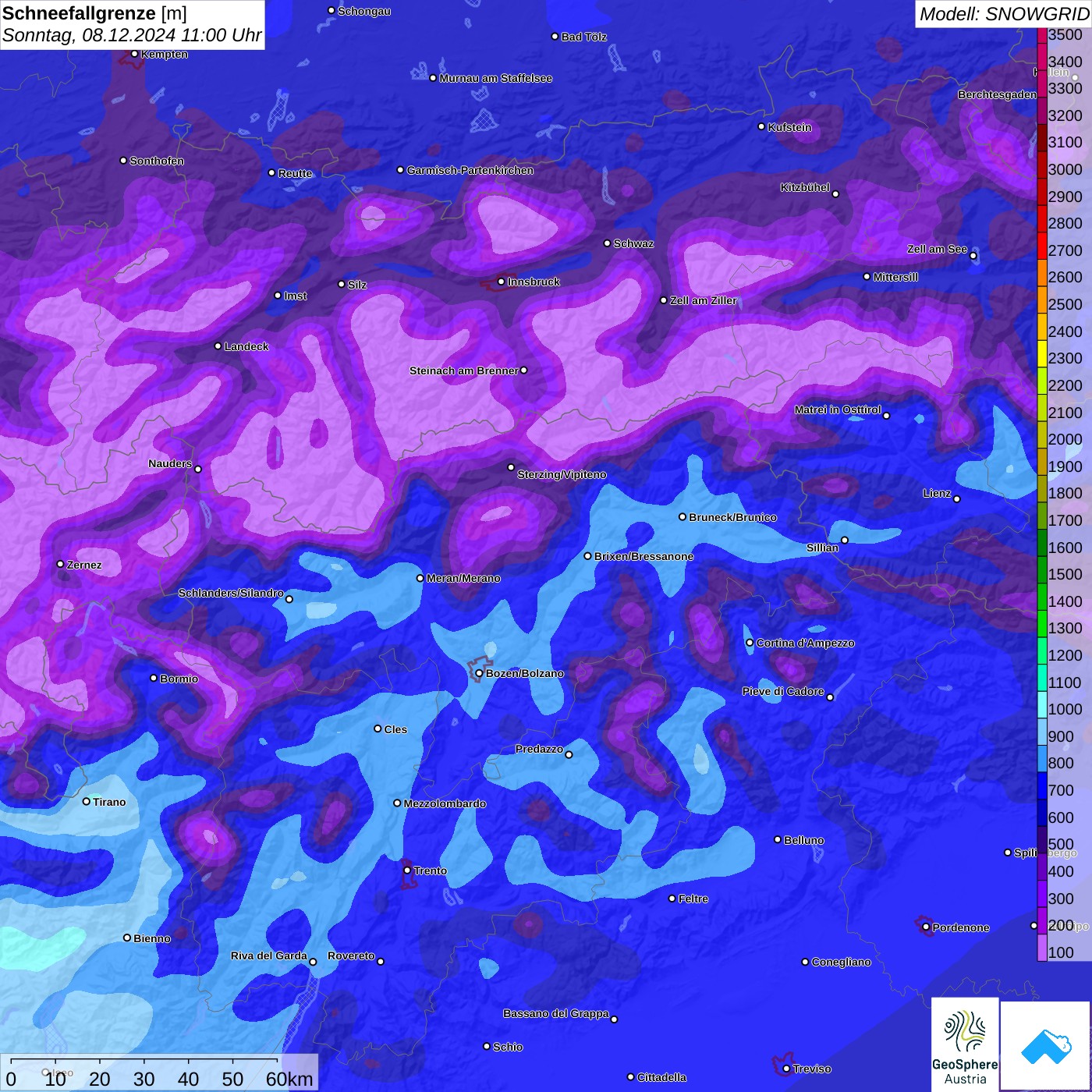Click the Murnau am Staffelsee label
The height and width of the screenshot is (1092, 1092).
click(496, 78)
